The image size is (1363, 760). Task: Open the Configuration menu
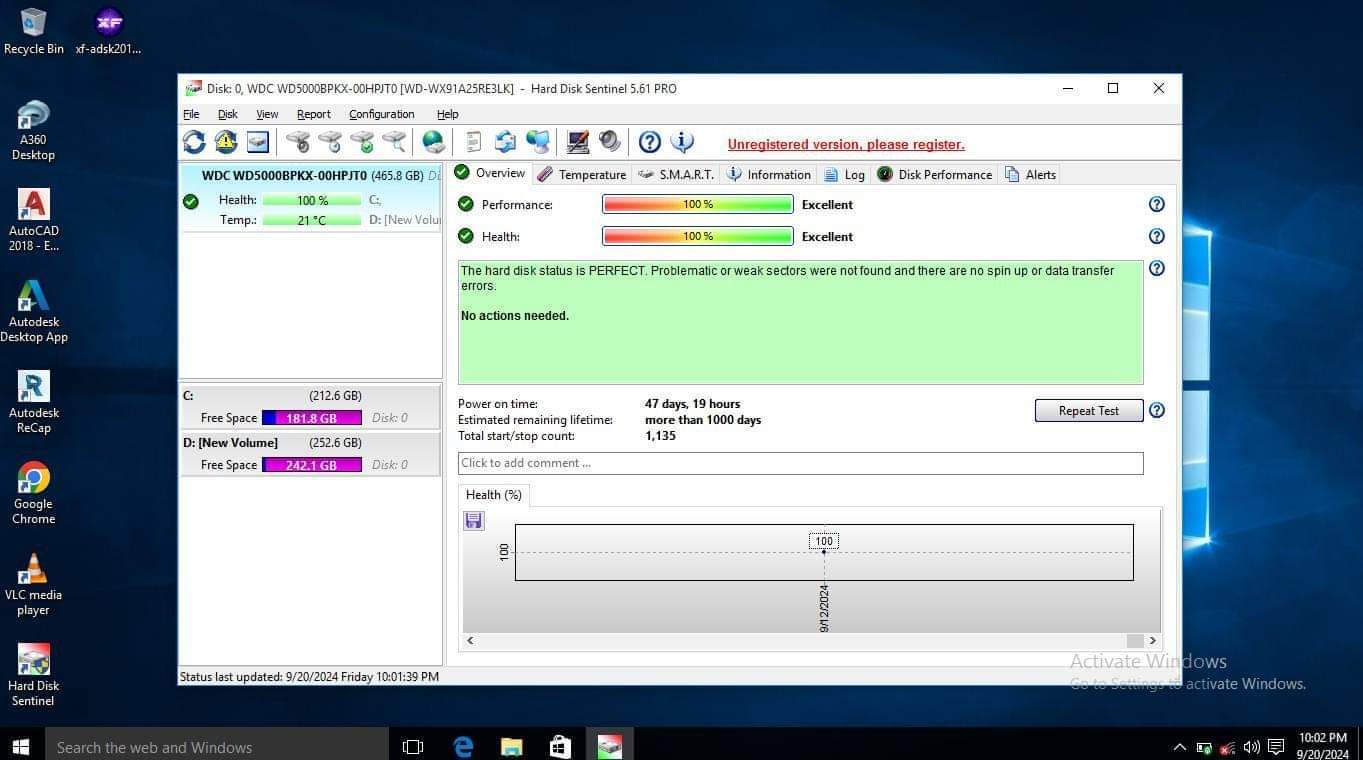click(381, 114)
